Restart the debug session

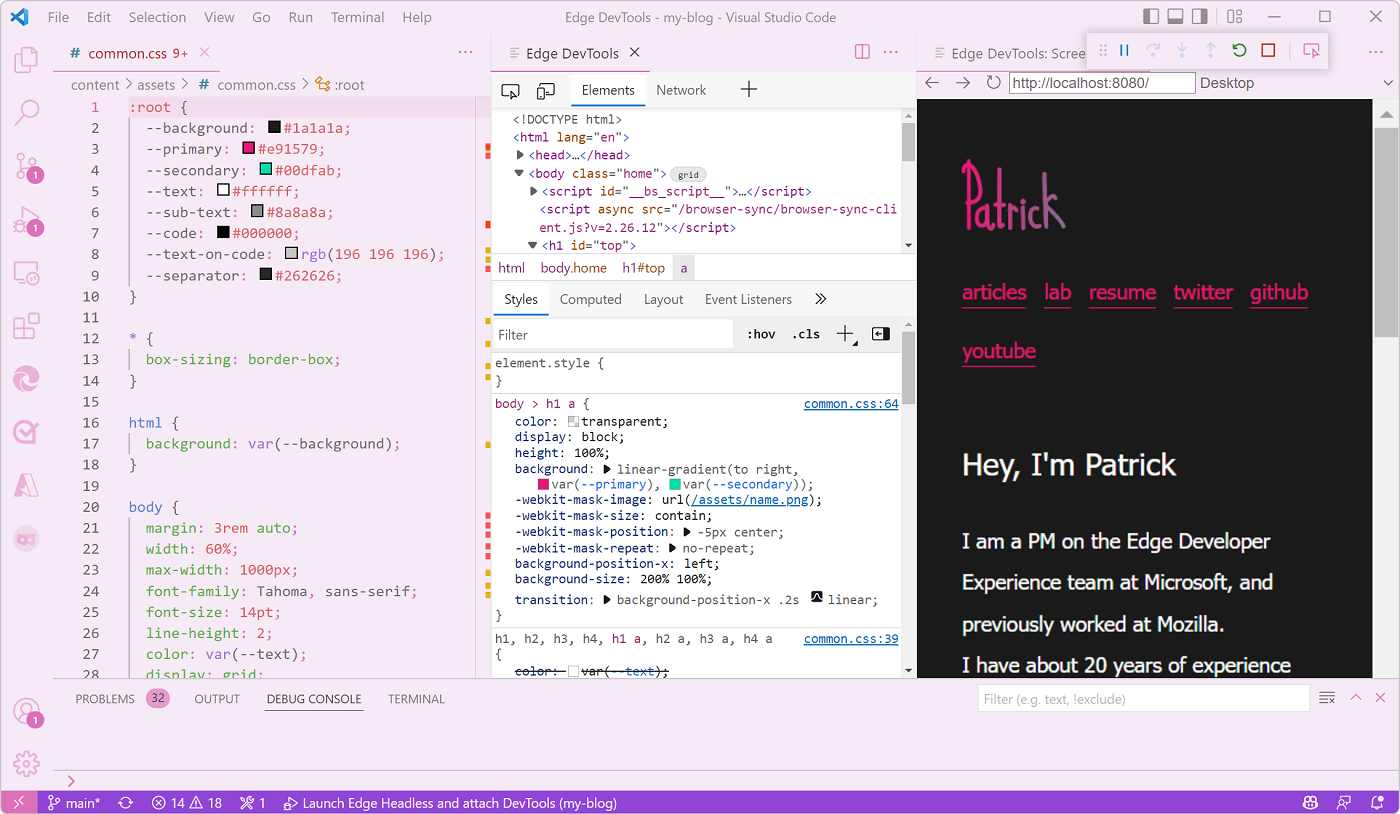click(1239, 50)
